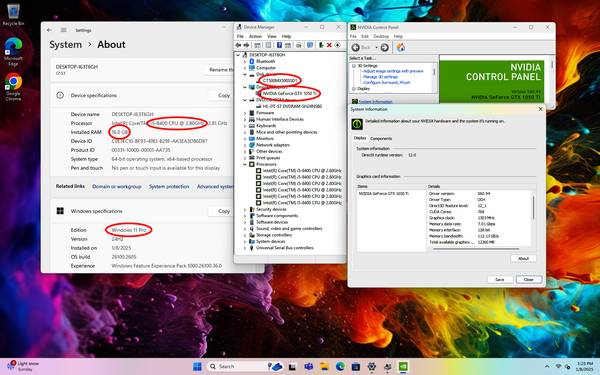The height and width of the screenshot is (375, 600).
Task: Click the NVIDIA icon on the taskbar
Action: tap(403, 367)
